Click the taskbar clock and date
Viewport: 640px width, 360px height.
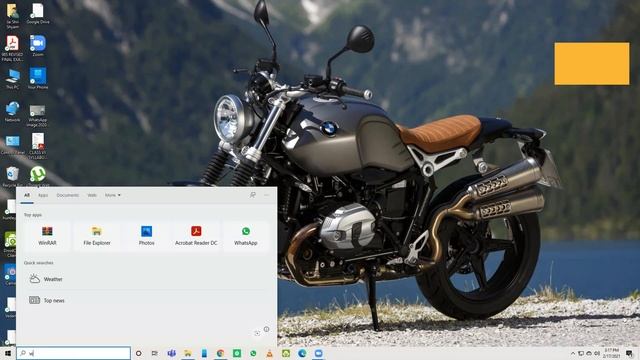611,353
